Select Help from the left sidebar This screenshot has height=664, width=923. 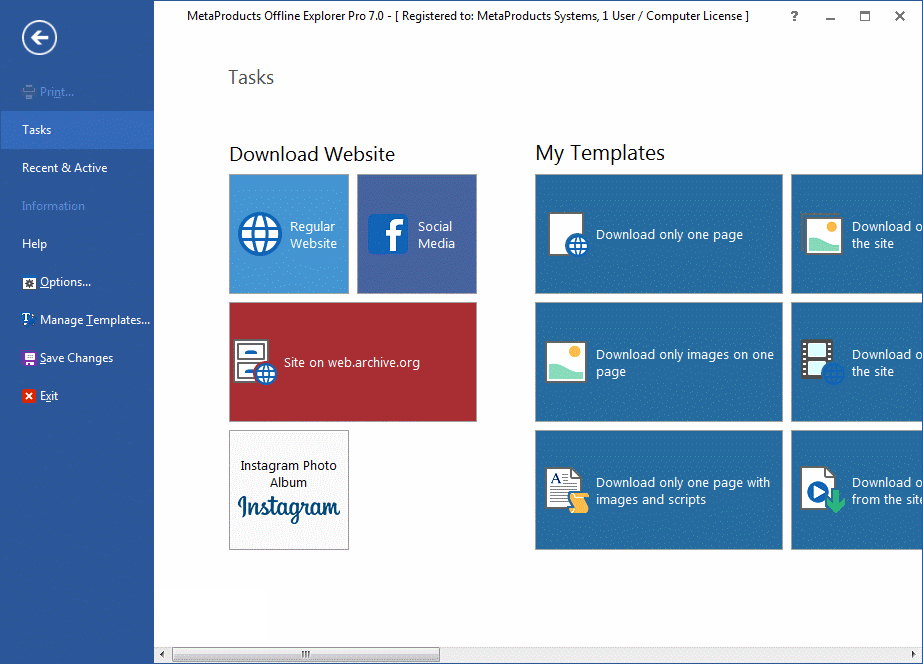[x=35, y=244]
